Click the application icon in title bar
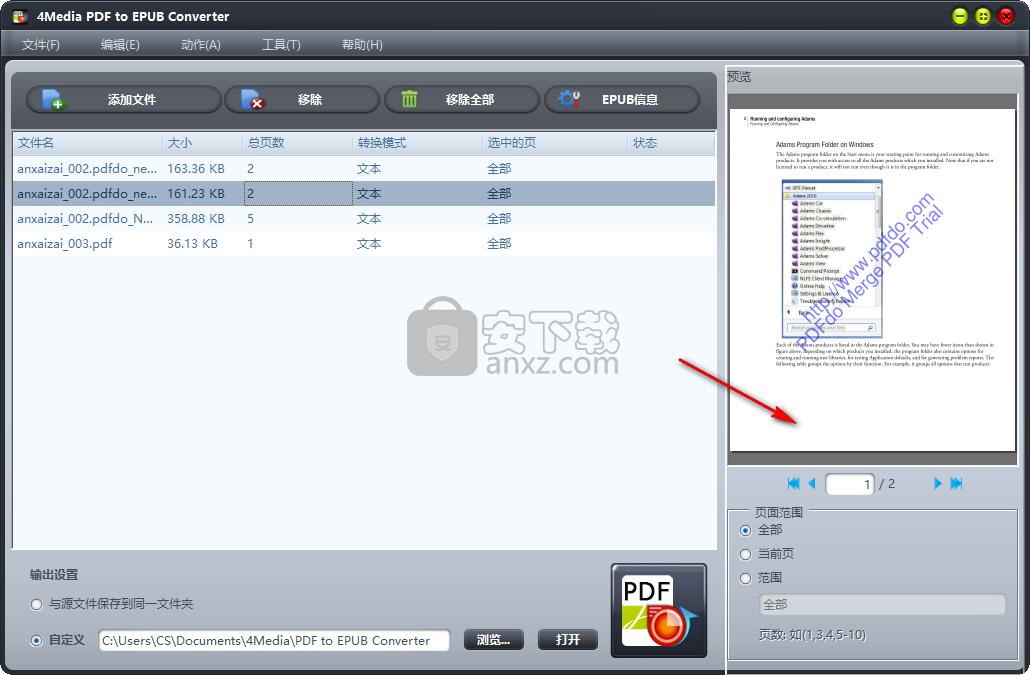This screenshot has width=1030, height=675. tap(20, 16)
